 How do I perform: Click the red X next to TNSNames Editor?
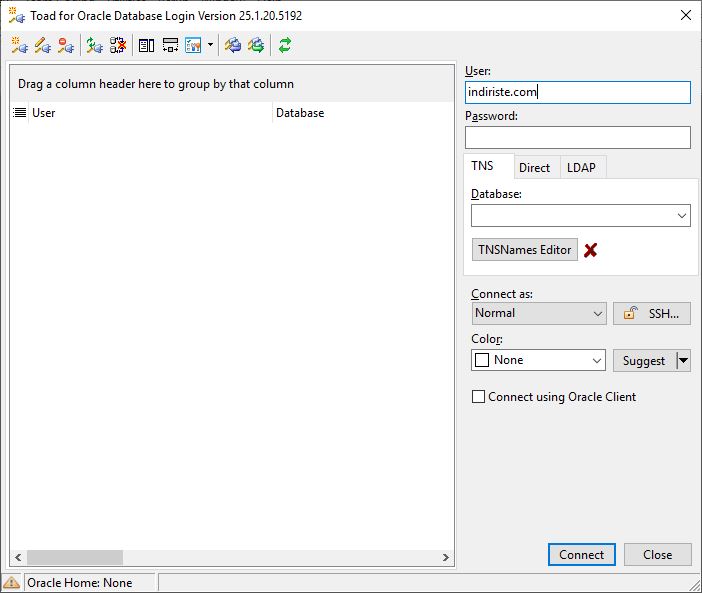(x=591, y=250)
